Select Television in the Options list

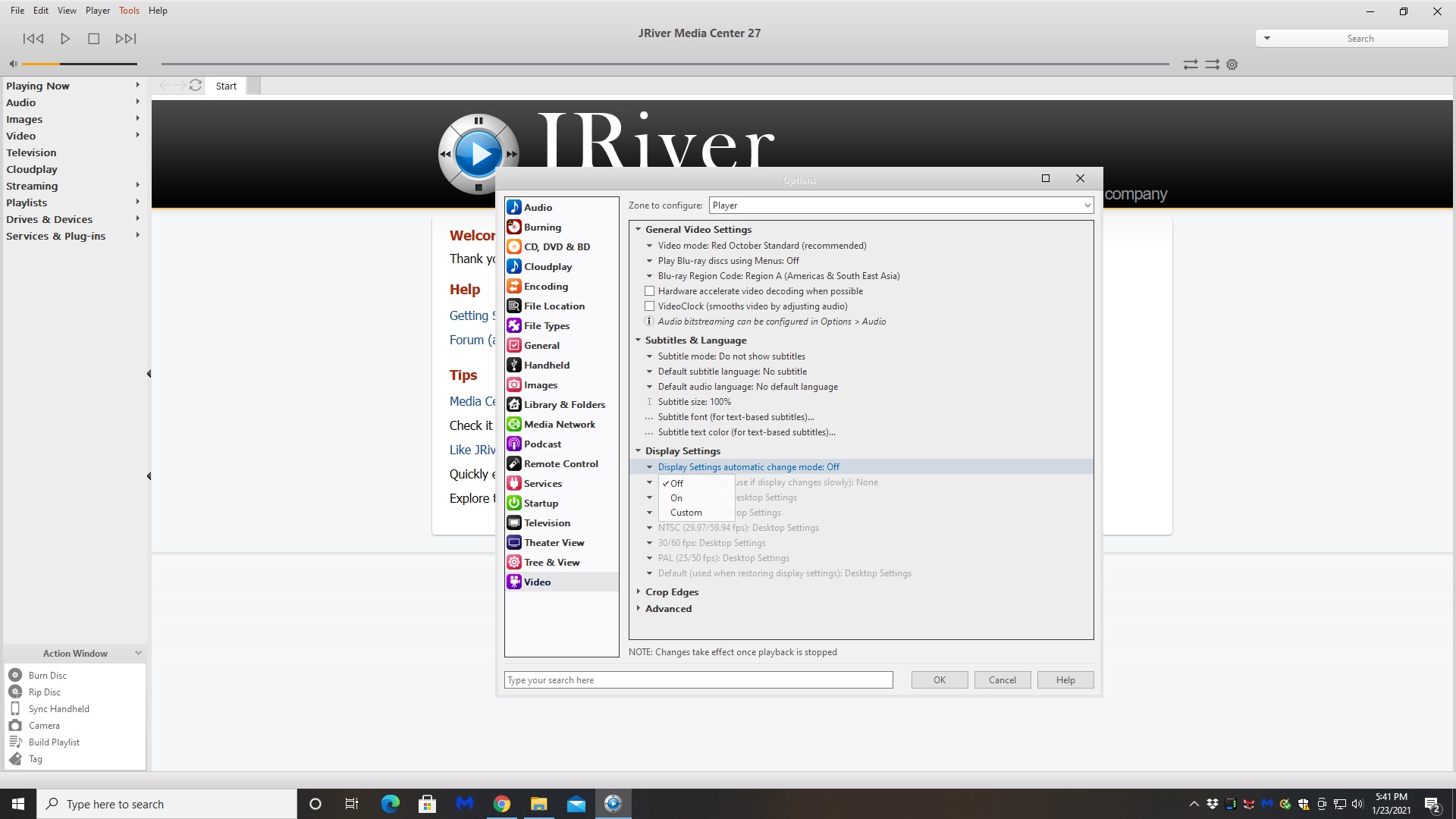pos(561,522)
